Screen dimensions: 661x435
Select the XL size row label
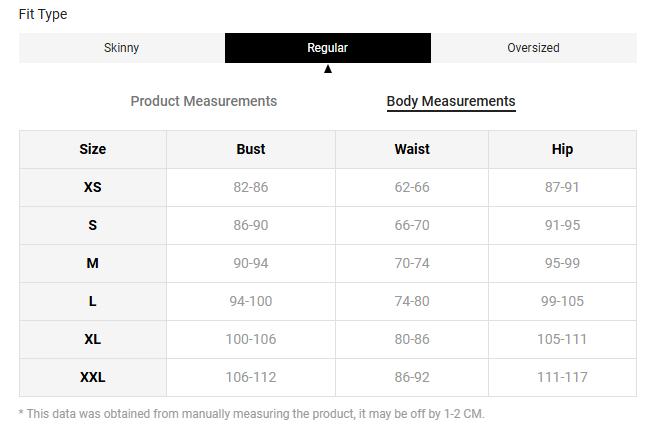point(93,339)
